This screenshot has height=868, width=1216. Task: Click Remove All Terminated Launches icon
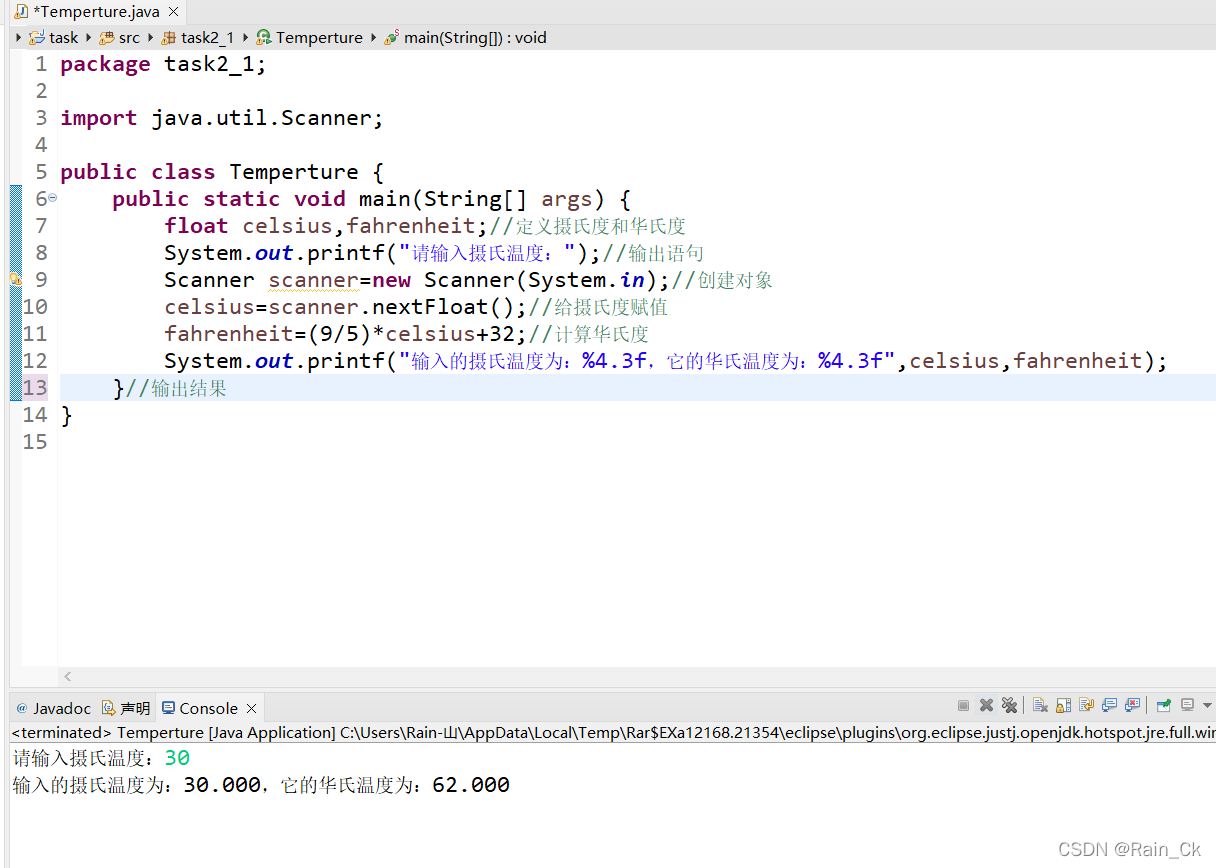click(1009, 705)
